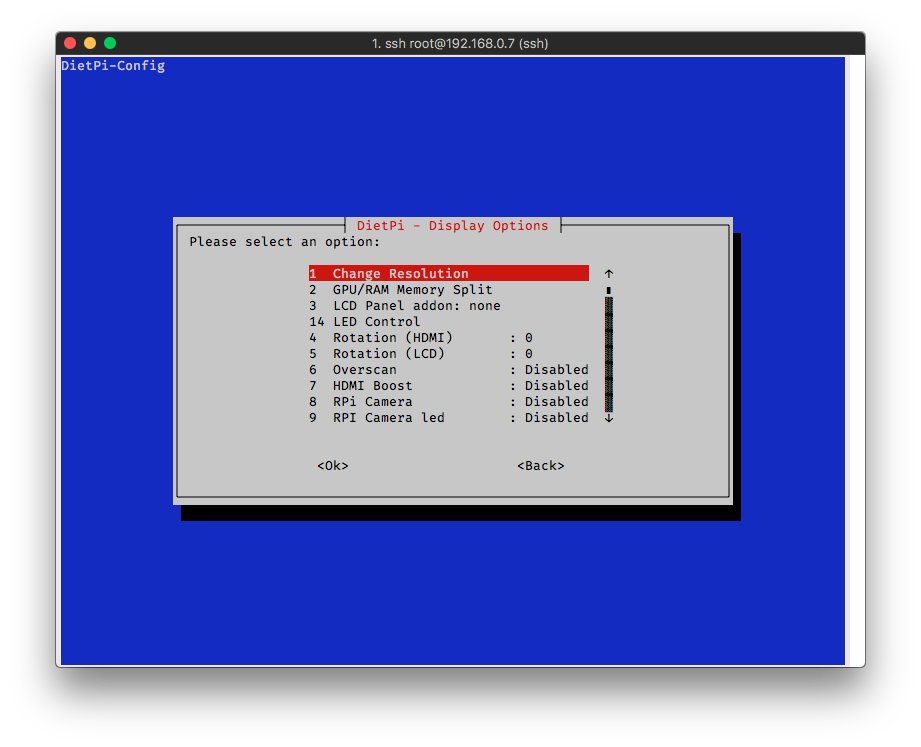Click the list scroll-down arrow
The height and width of the screenshot is (747, 921).
pos(609,418)
